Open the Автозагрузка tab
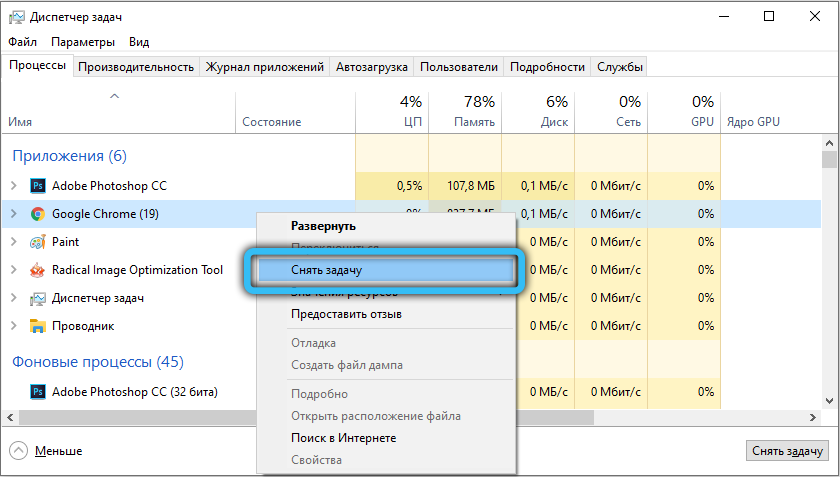The image size is (840, 477). point(371,67)
